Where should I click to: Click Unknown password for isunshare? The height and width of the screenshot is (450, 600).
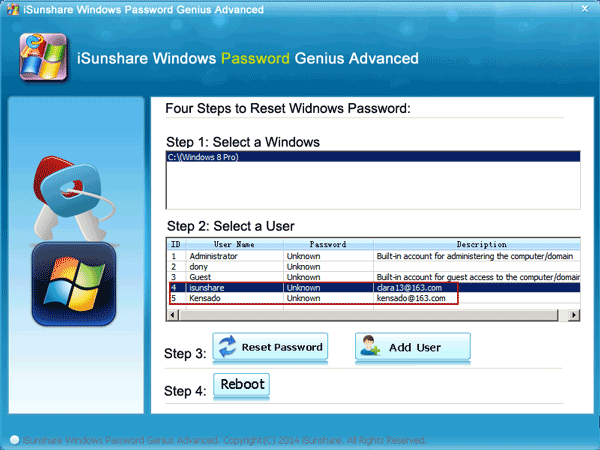pos(303,288)
